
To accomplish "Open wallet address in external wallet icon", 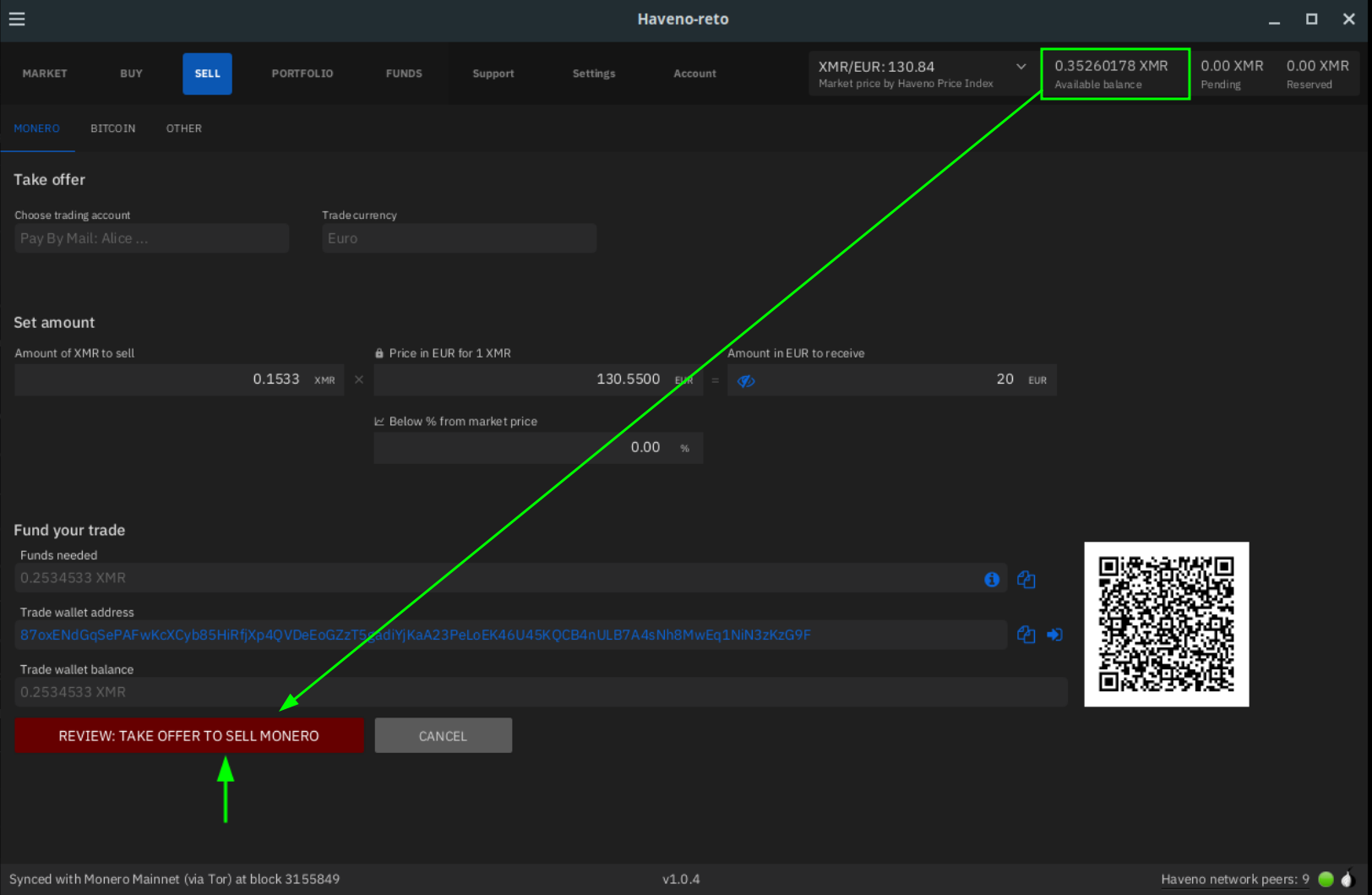I will click(1054, 635).
